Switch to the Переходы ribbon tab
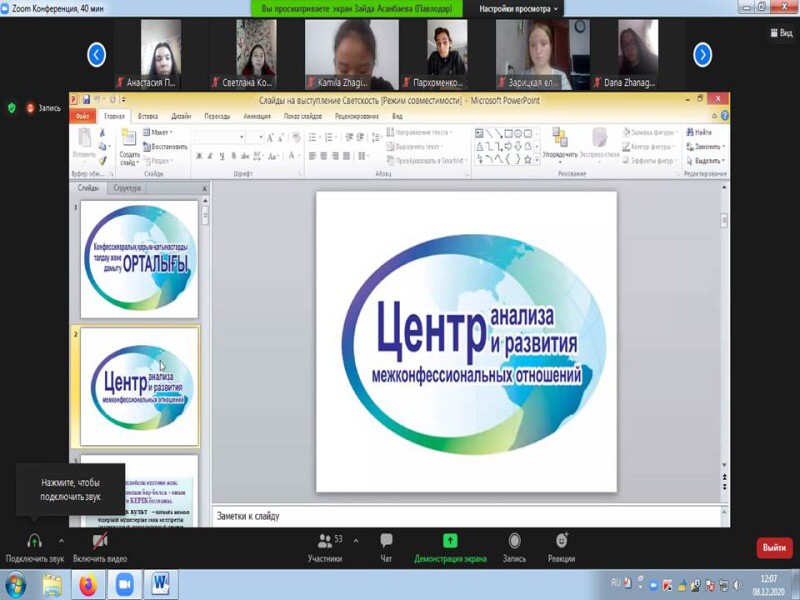This screenshot has height=600, width=800. pyautogui.click(x=217, y=116)
